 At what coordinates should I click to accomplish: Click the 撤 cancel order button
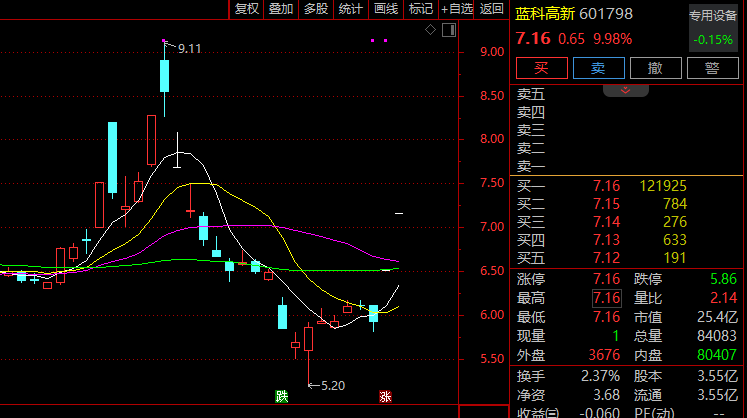[x=656, y=68]
